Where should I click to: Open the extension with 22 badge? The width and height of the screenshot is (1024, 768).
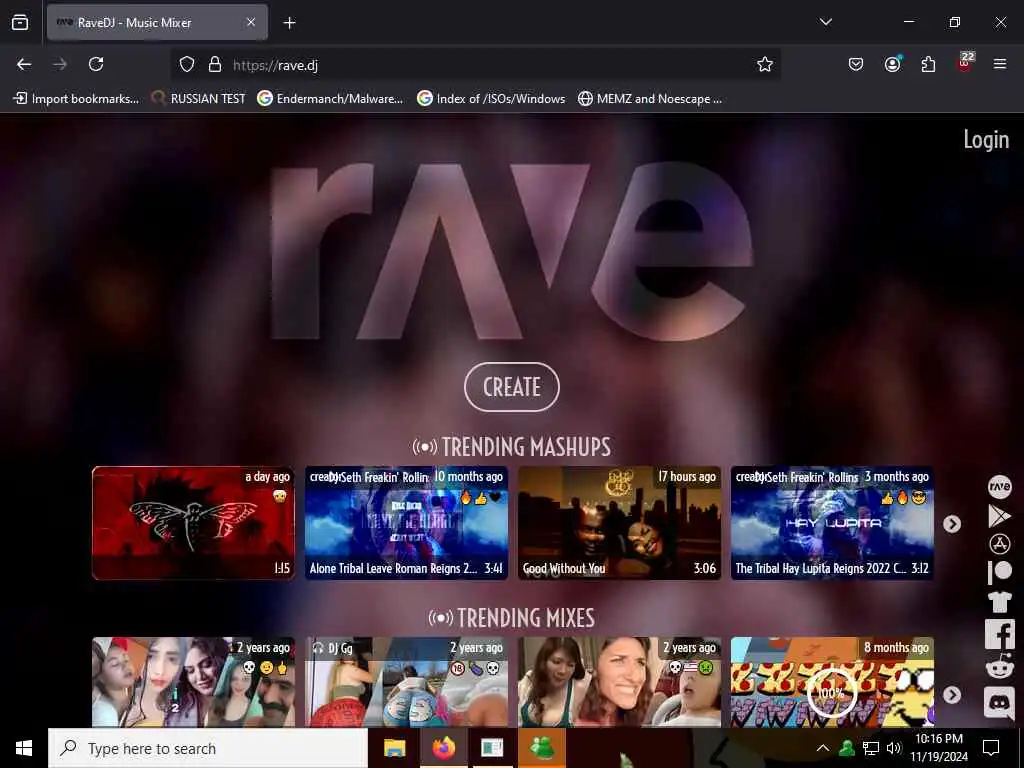965,62
